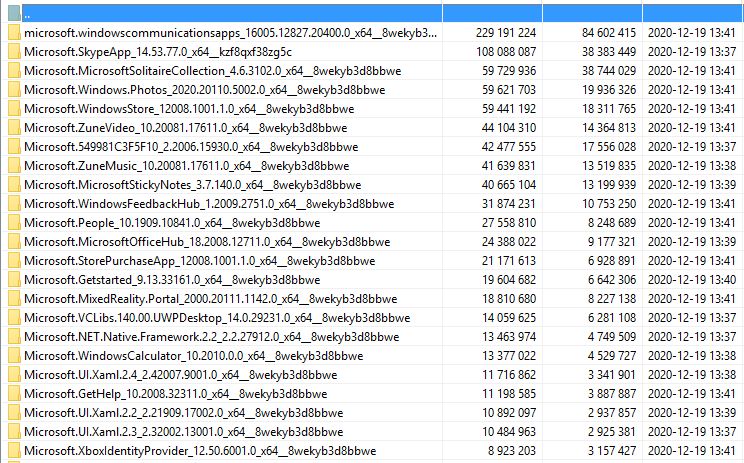Click packed size value 19 936 326

(609, 90)
